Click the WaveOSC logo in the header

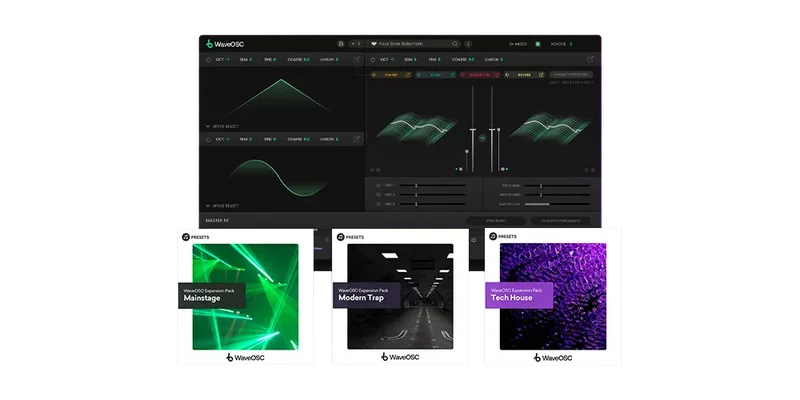pyautogui.click(x=224, y=44)
